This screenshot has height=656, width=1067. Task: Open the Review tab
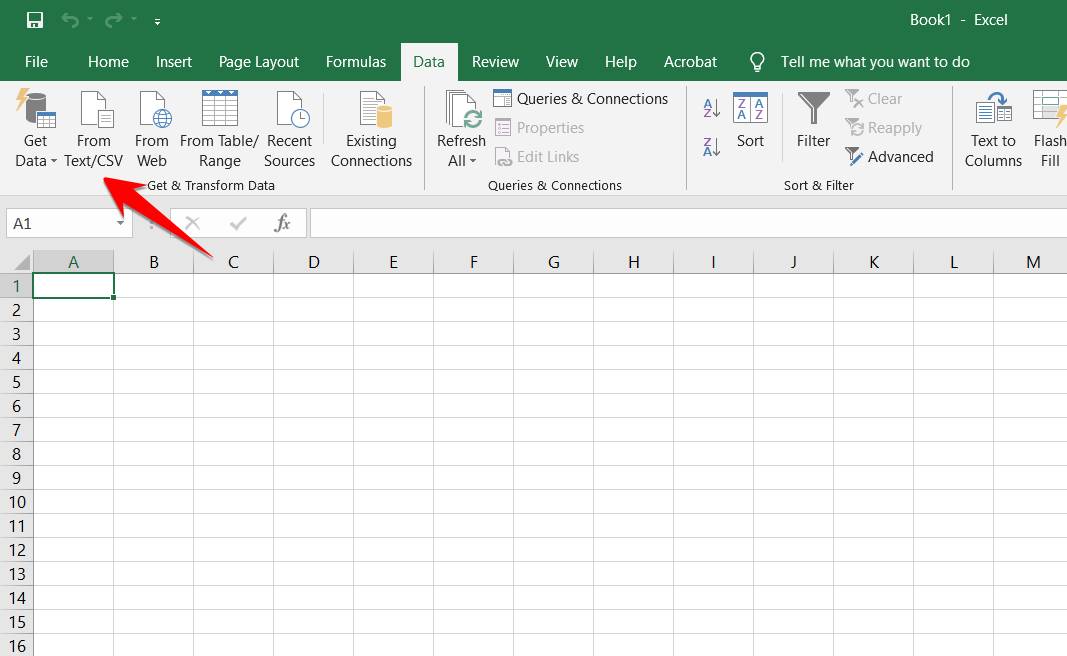tap(495, 61)
